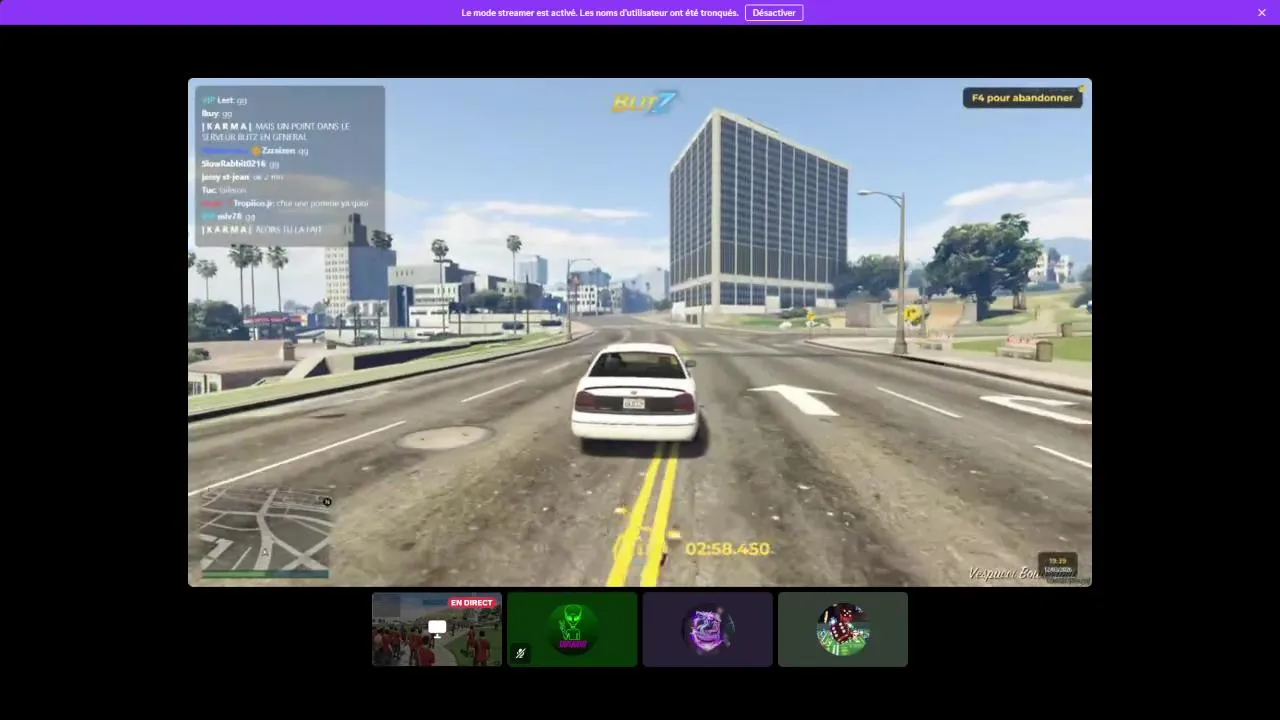Click the muted microphone icon on the alien tile
This screenshot has width=1280, height=720.
click(520, 653)
